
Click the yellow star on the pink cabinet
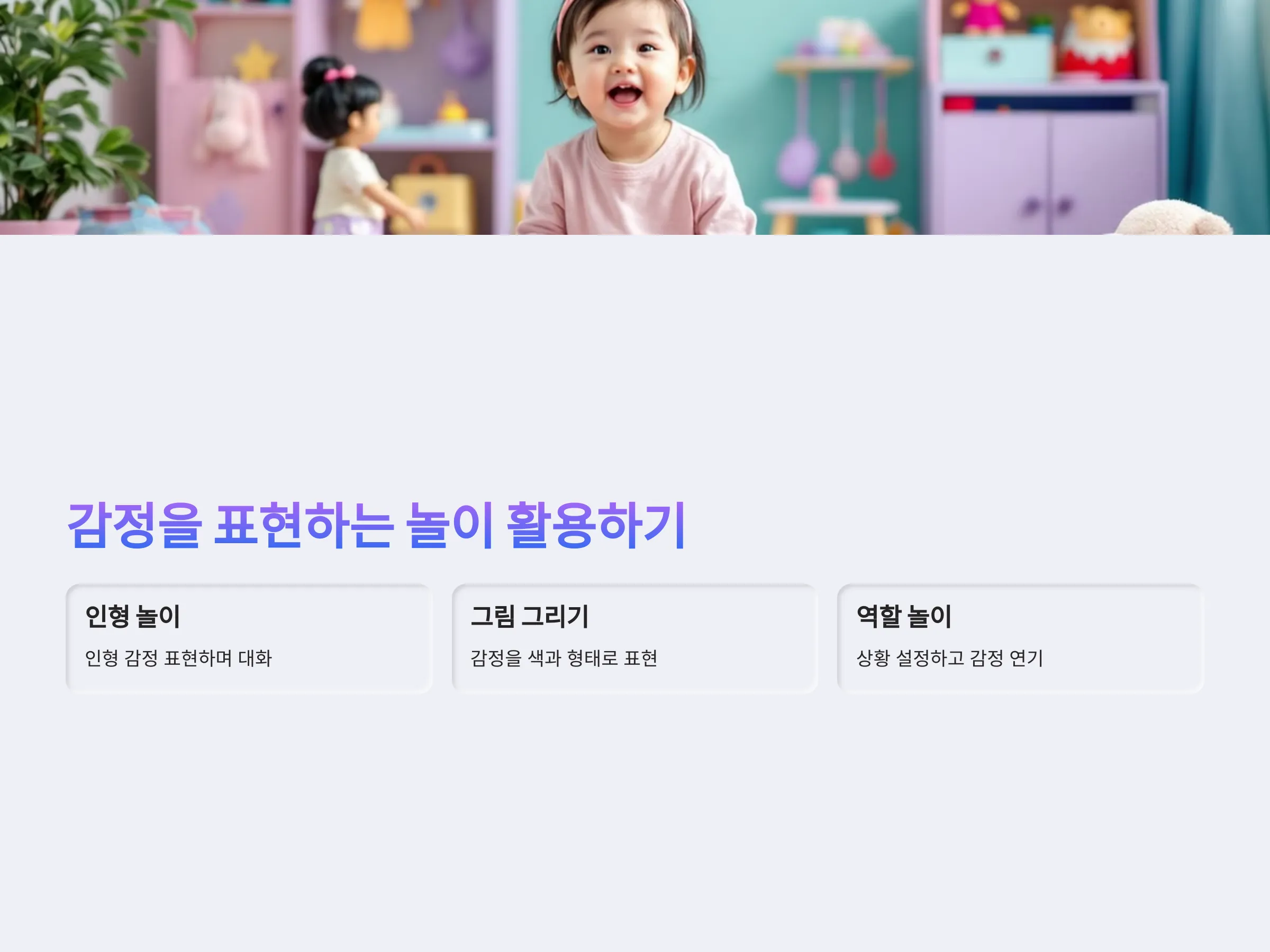click(255, 62)
